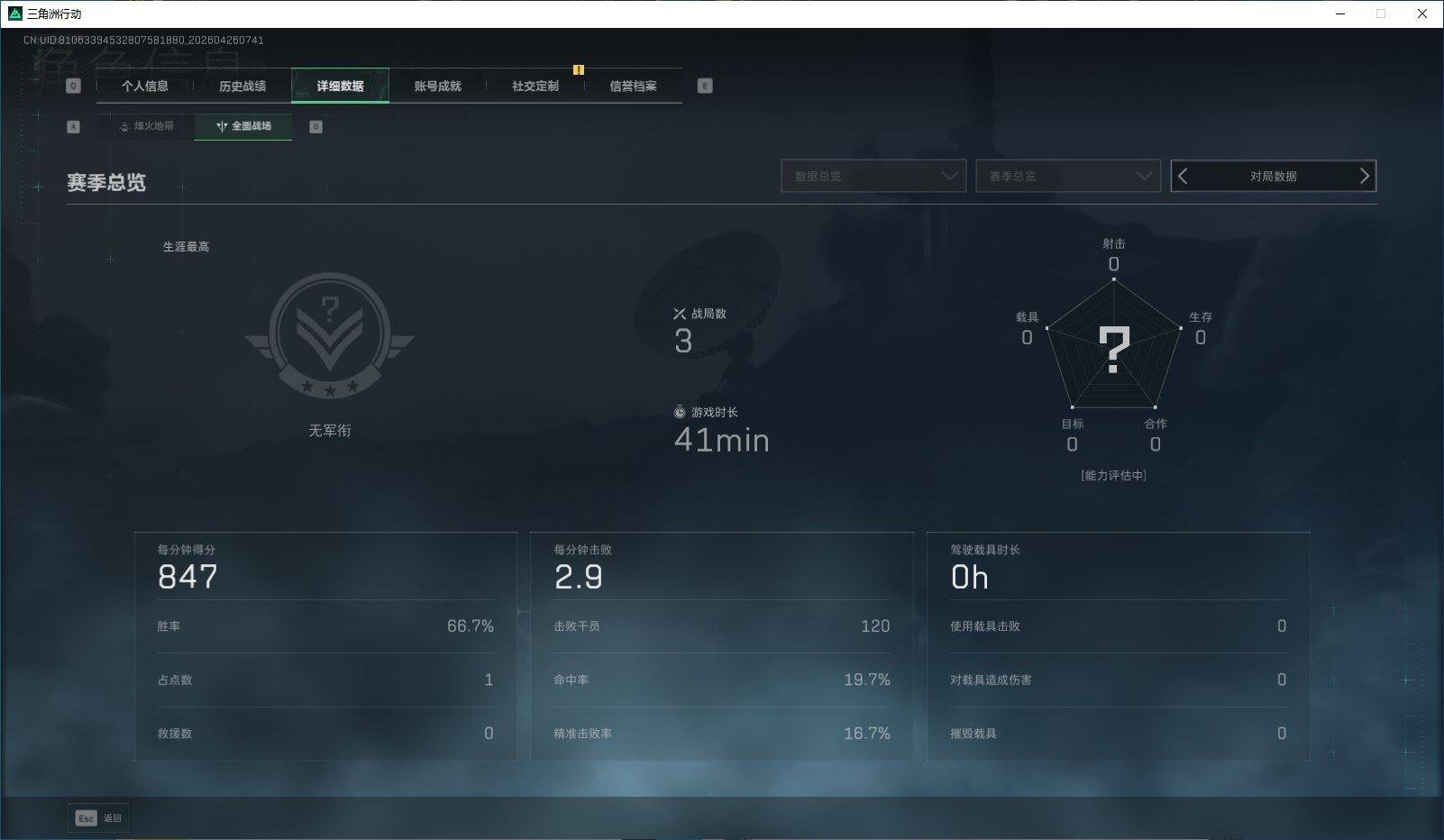Click the D key hint beside 全面战场
The height and width of the screenshot is (840, 1444).
tap(315, 127)
